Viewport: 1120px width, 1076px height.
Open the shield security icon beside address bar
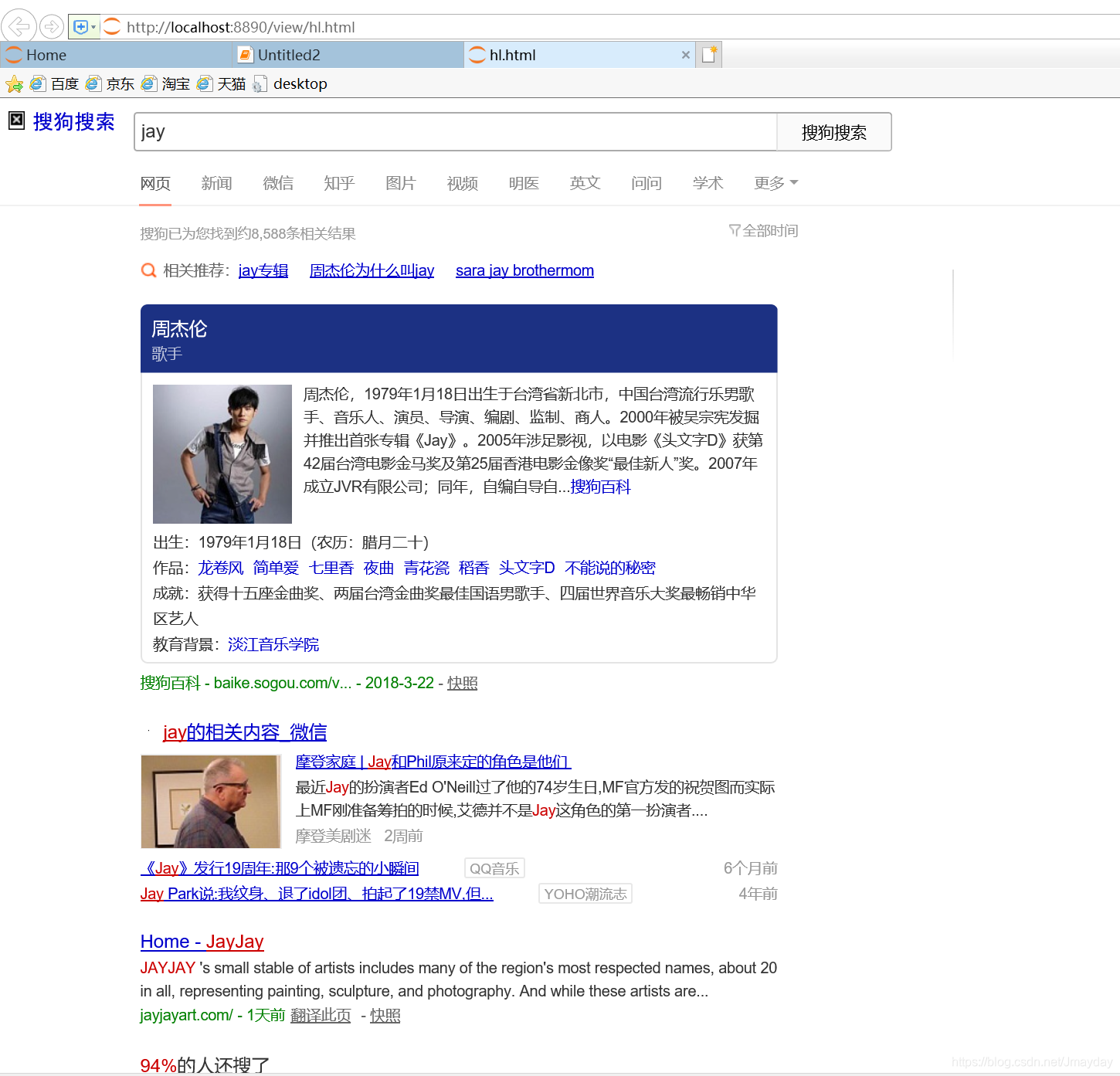(x=80, y=27)
